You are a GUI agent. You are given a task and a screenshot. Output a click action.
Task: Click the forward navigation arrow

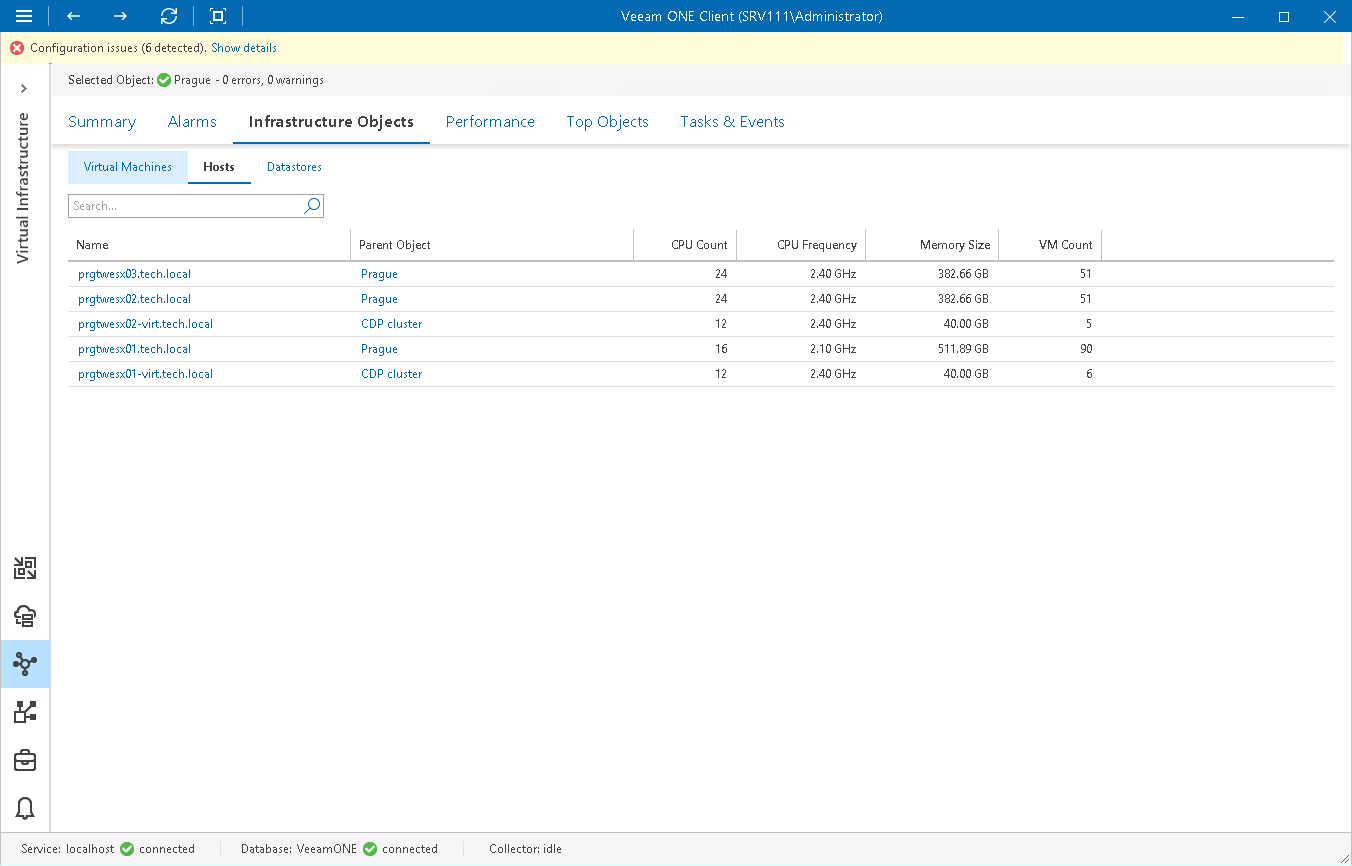pyautogui.click(x=120, y=16)
